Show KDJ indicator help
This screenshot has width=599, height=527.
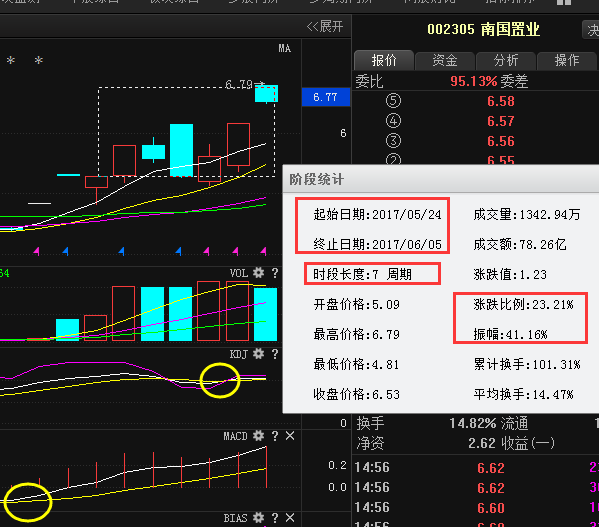pyautogui.click(x=275, y=354)
